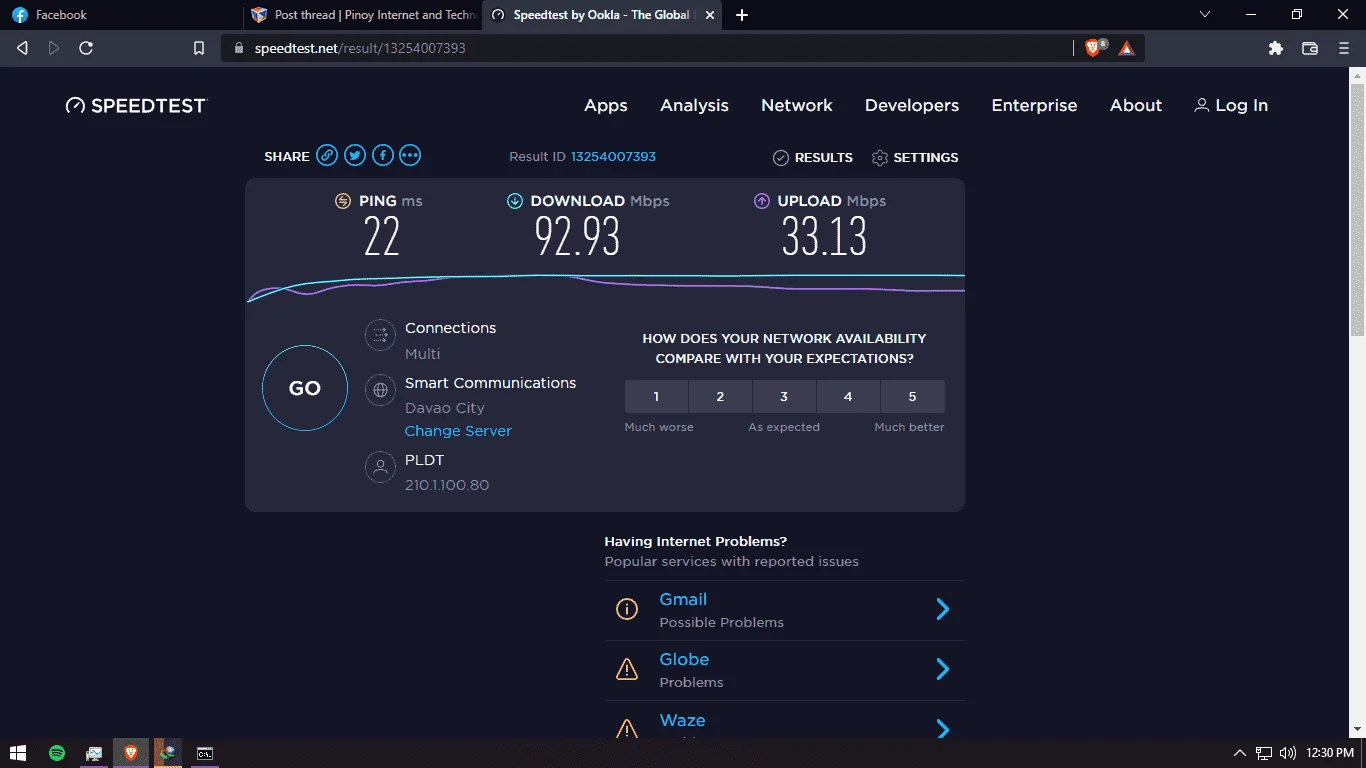Viewport: 1366px width, 768px height.
Task: Click the user icon beside PLDT
Action: (380, 467)
